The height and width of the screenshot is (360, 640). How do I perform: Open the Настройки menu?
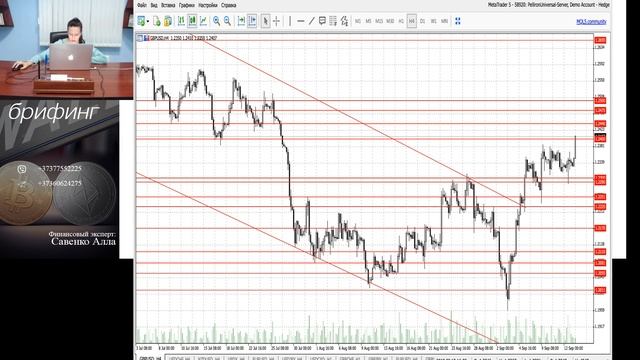208,5
